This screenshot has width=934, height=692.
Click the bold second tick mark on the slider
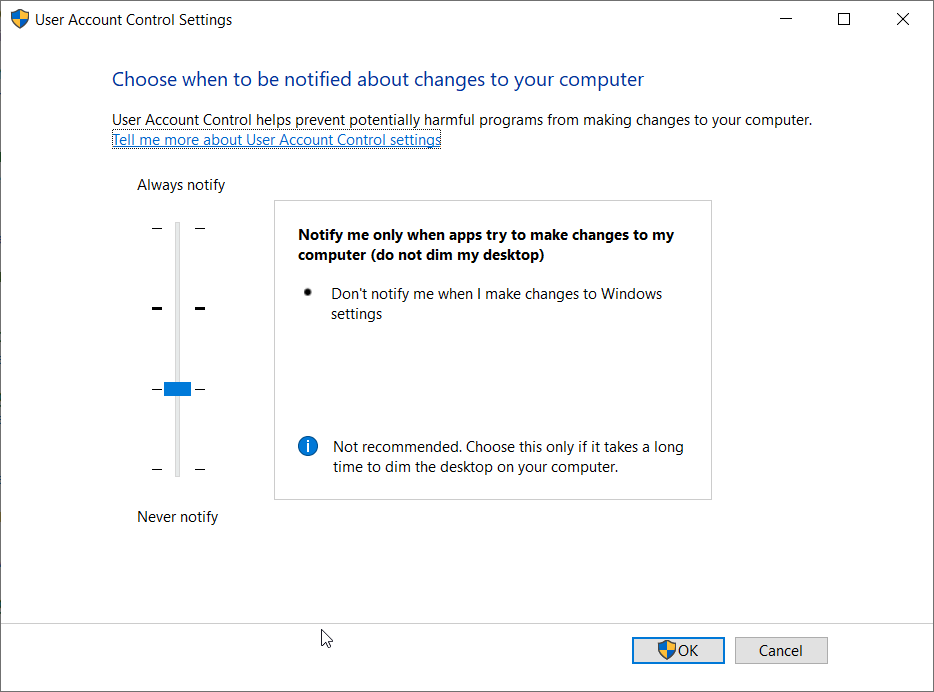[178, 308]
